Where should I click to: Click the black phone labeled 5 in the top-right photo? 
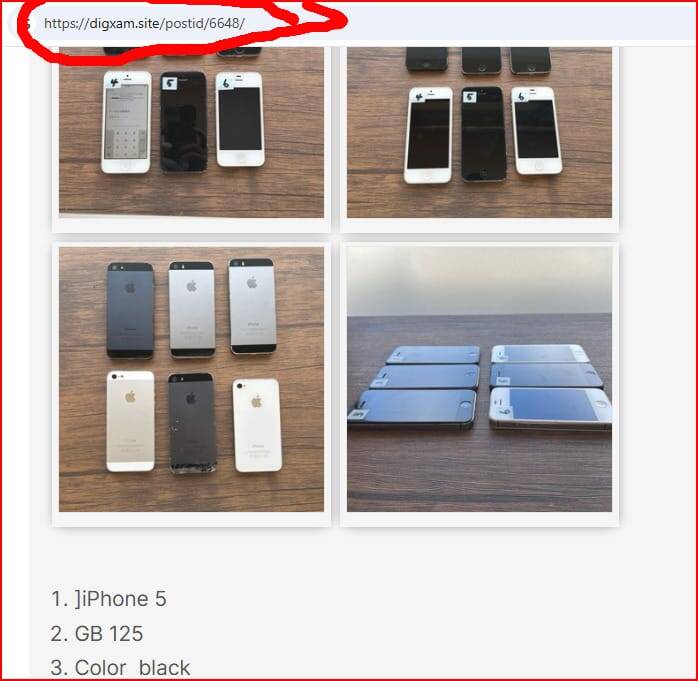point(483,134)
